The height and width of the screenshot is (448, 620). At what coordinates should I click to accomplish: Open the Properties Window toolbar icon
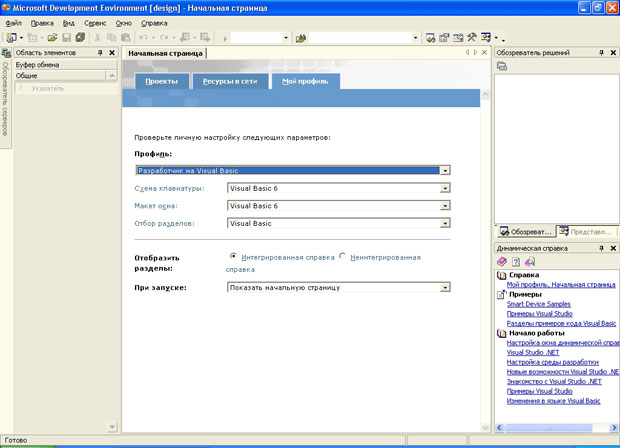(x=444, y=38)
